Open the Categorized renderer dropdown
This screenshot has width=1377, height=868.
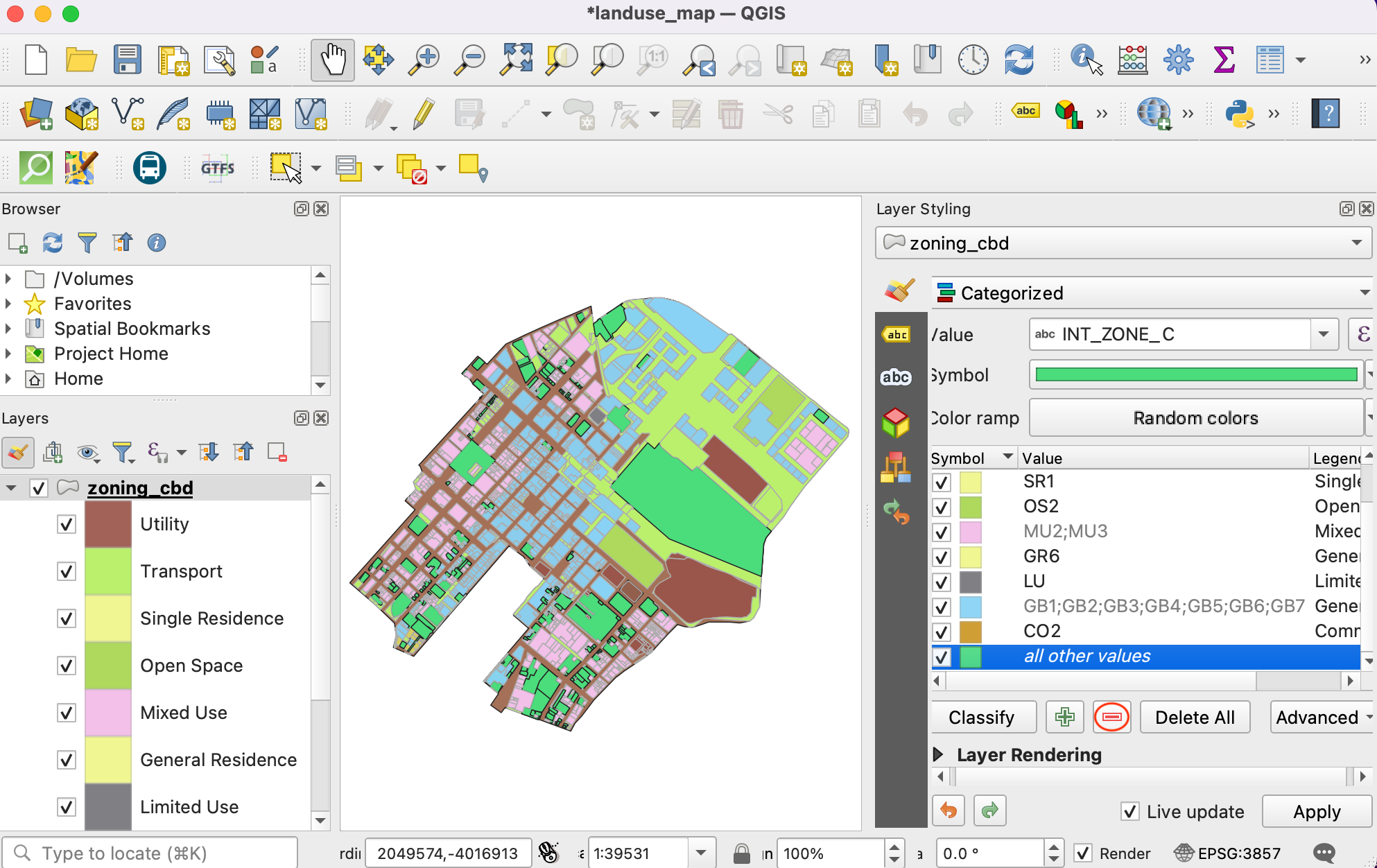(1151, 293)
